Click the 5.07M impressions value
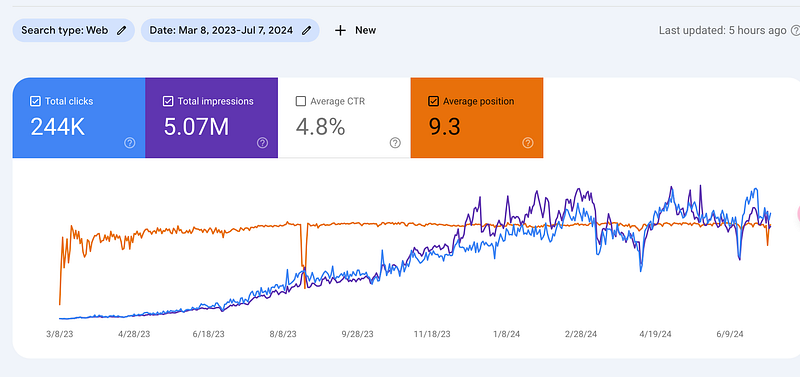 pyautogui.click(x=196, y=127)
